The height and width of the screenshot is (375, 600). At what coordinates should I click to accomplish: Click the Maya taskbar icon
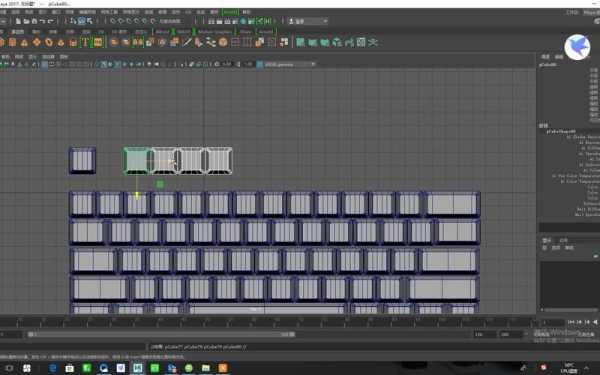pos(137,368)
